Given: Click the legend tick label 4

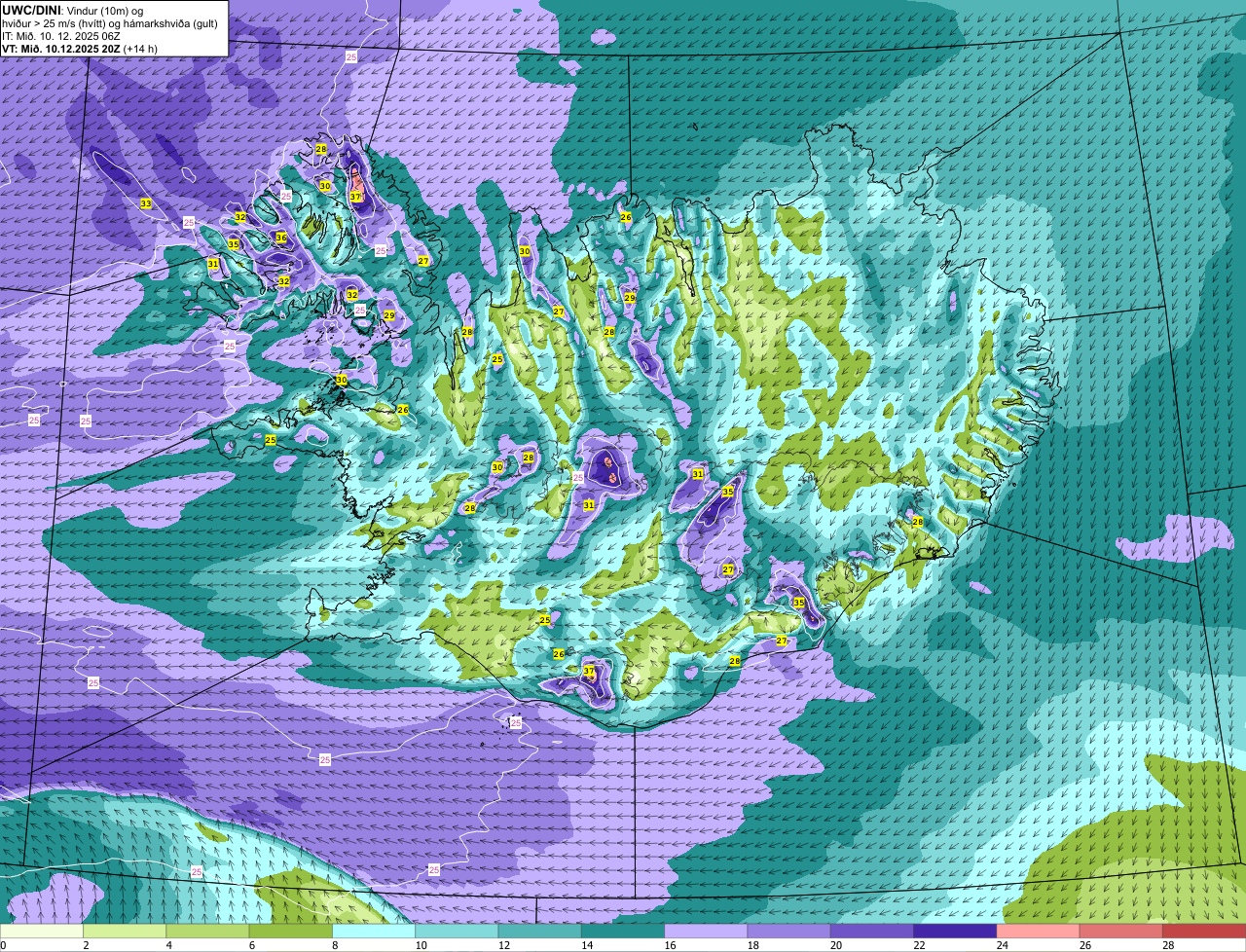Looking at the screenshot, I should [x=168, y=945].
